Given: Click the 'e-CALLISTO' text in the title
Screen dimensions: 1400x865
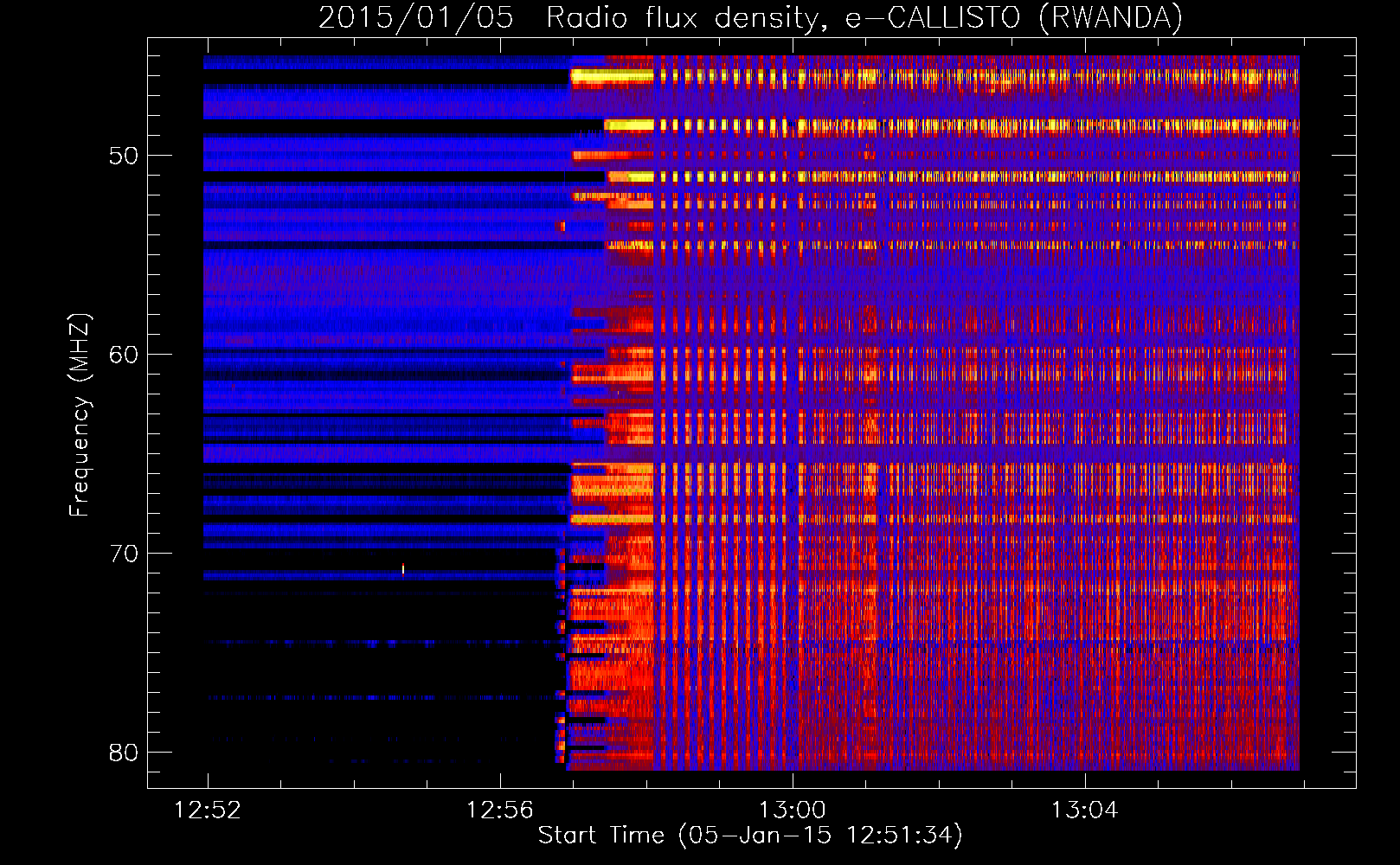Looking at the screenshot, I should coord(933,18).
